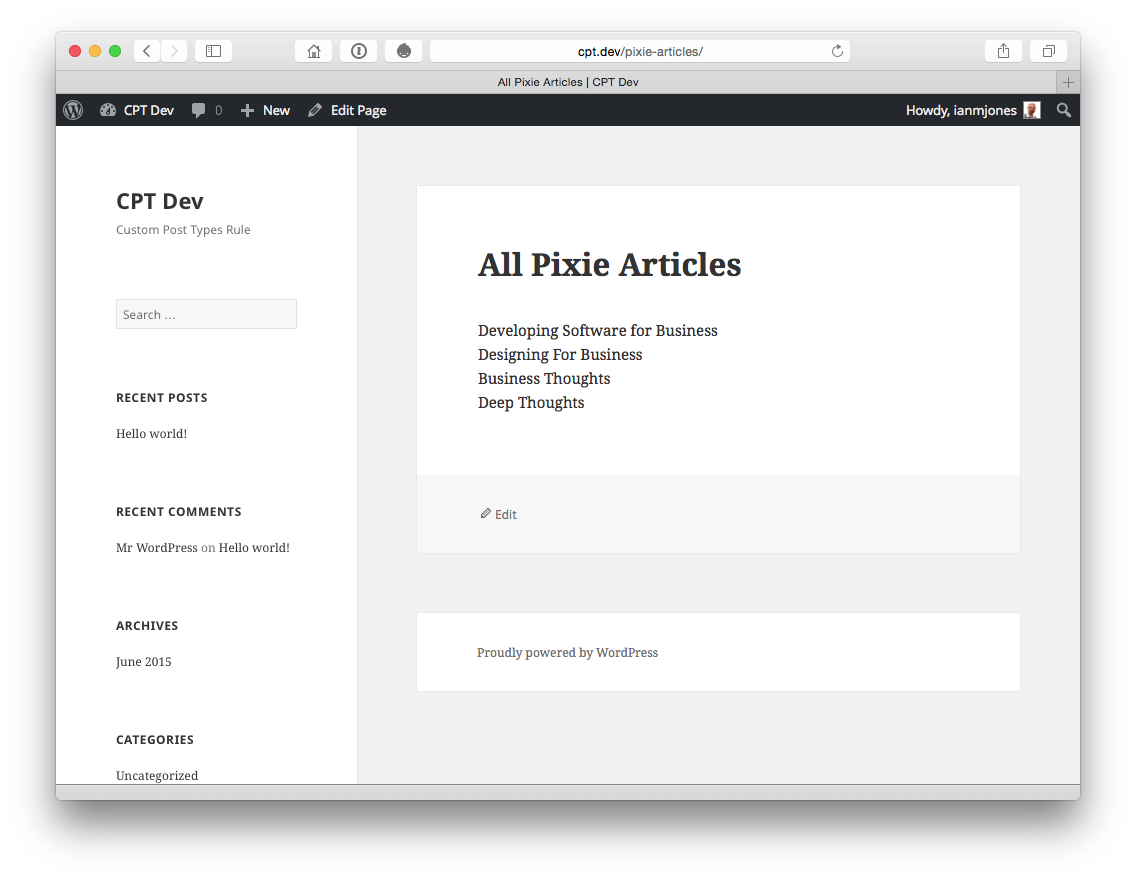Focus the address bar showing cpt.dev/pixie-articles/
This screenshot has height=880, width=1136.
point(640,51)
